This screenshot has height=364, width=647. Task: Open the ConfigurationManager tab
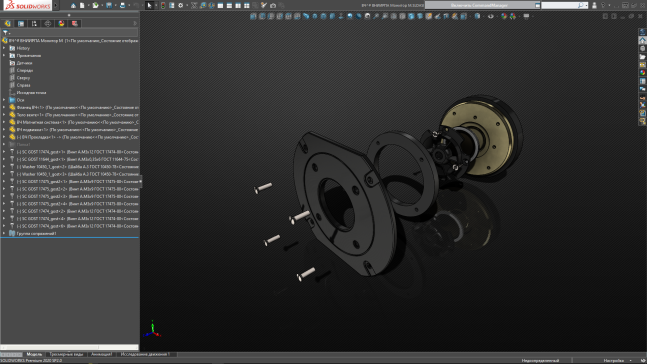coord(34,24)
